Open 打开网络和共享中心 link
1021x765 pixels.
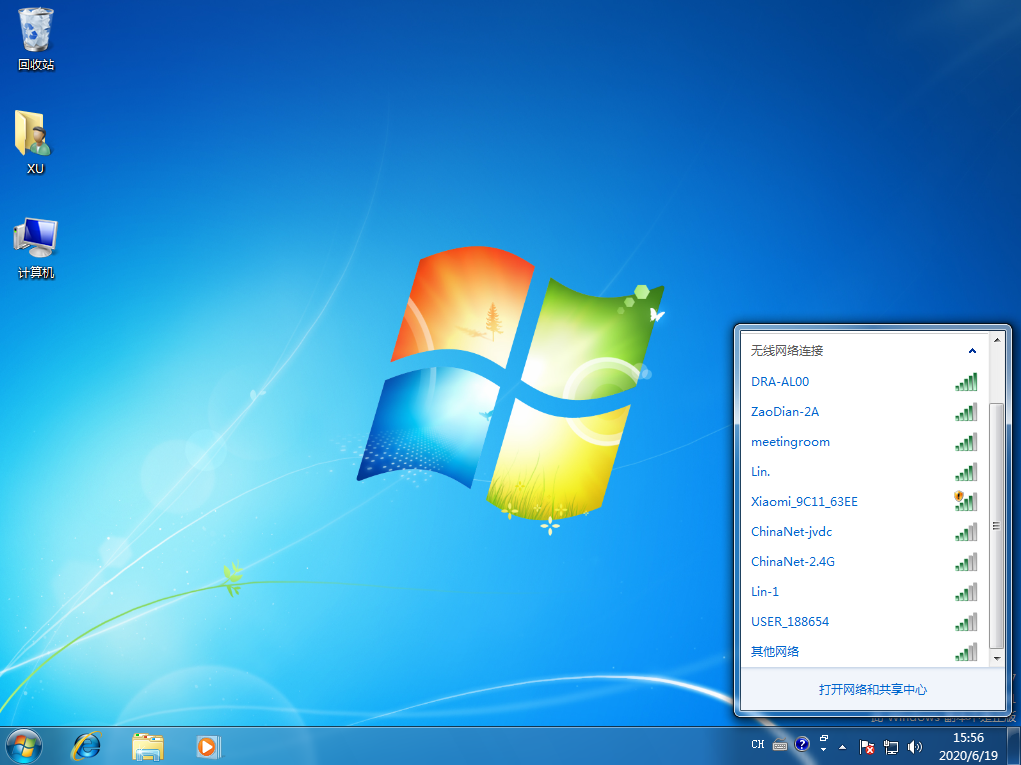tap(872, 689)
